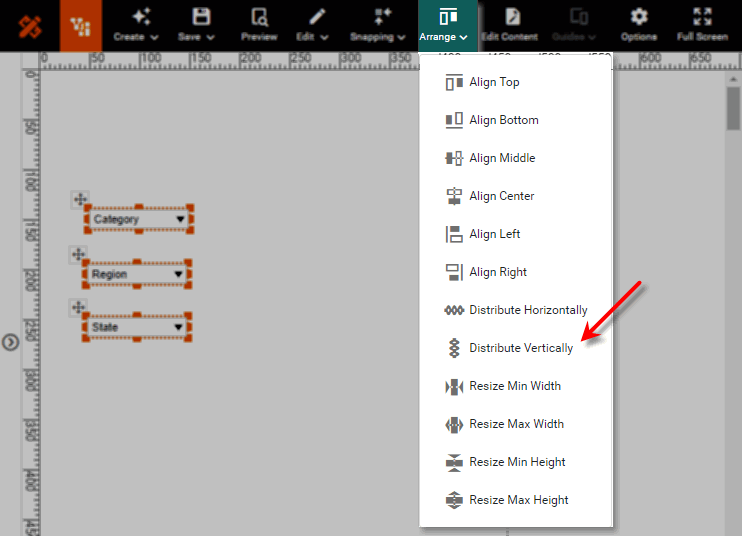Expand the left side panel arrow
The width and height of the screenshot is (742, 536).
(10, 342)
